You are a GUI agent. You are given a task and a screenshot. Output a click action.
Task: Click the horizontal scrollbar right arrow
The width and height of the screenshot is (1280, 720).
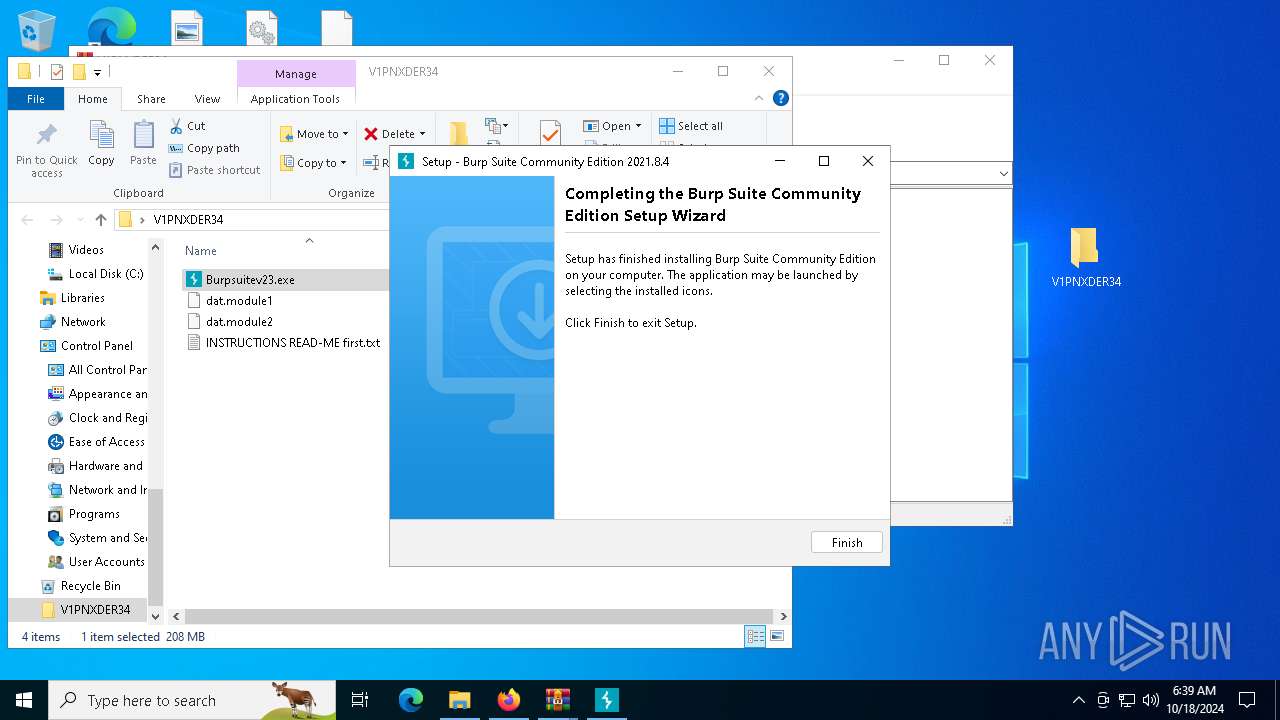[783, 617]
